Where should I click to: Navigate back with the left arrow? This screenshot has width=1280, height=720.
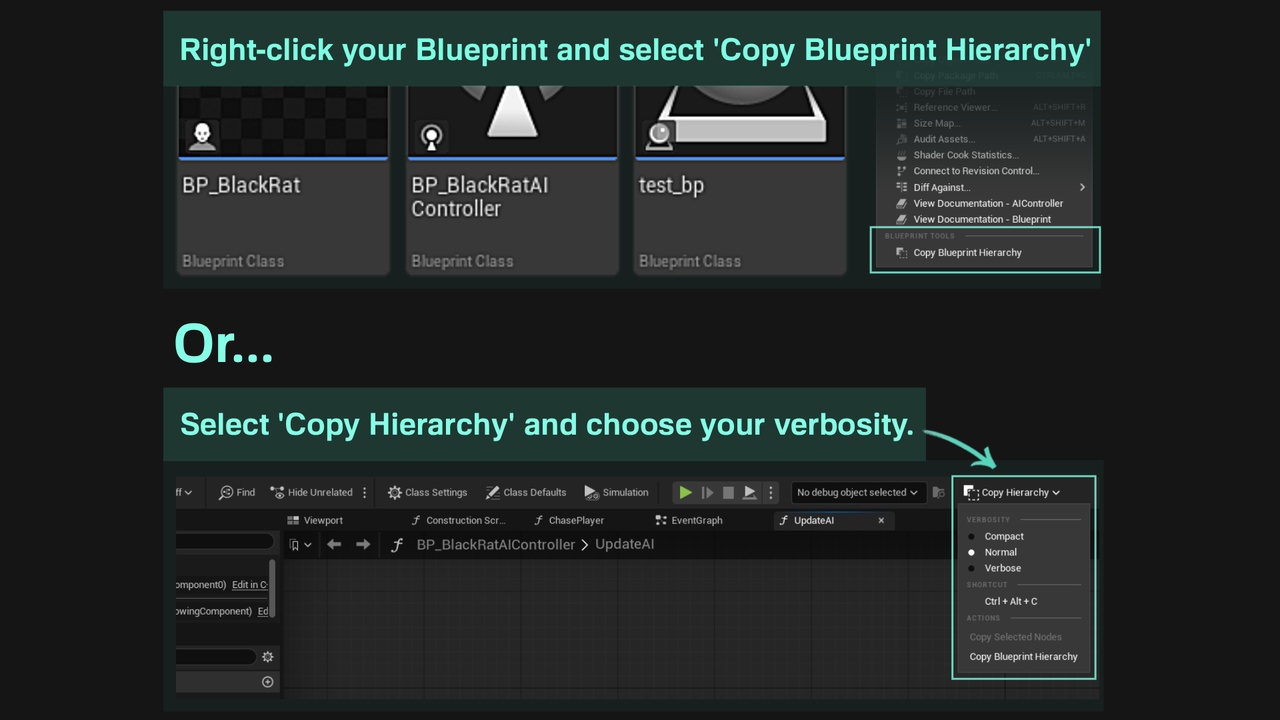[x=334, y=545]
